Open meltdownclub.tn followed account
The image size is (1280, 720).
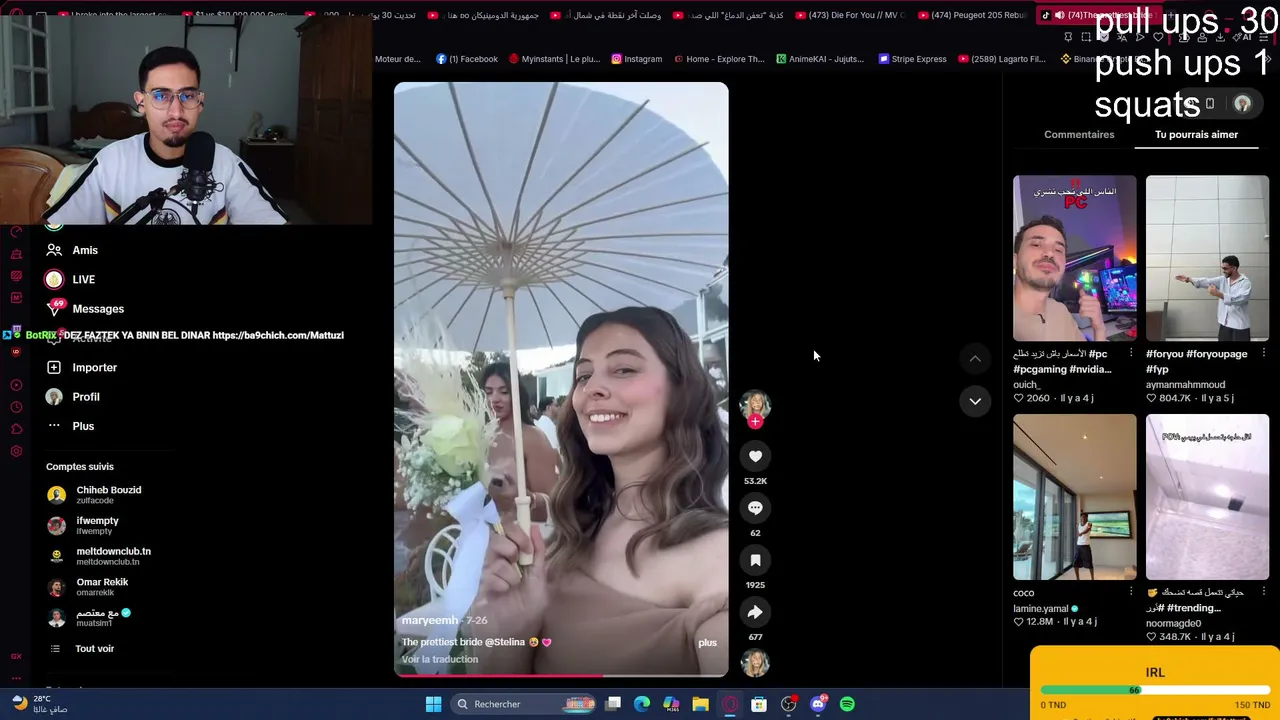113,556
